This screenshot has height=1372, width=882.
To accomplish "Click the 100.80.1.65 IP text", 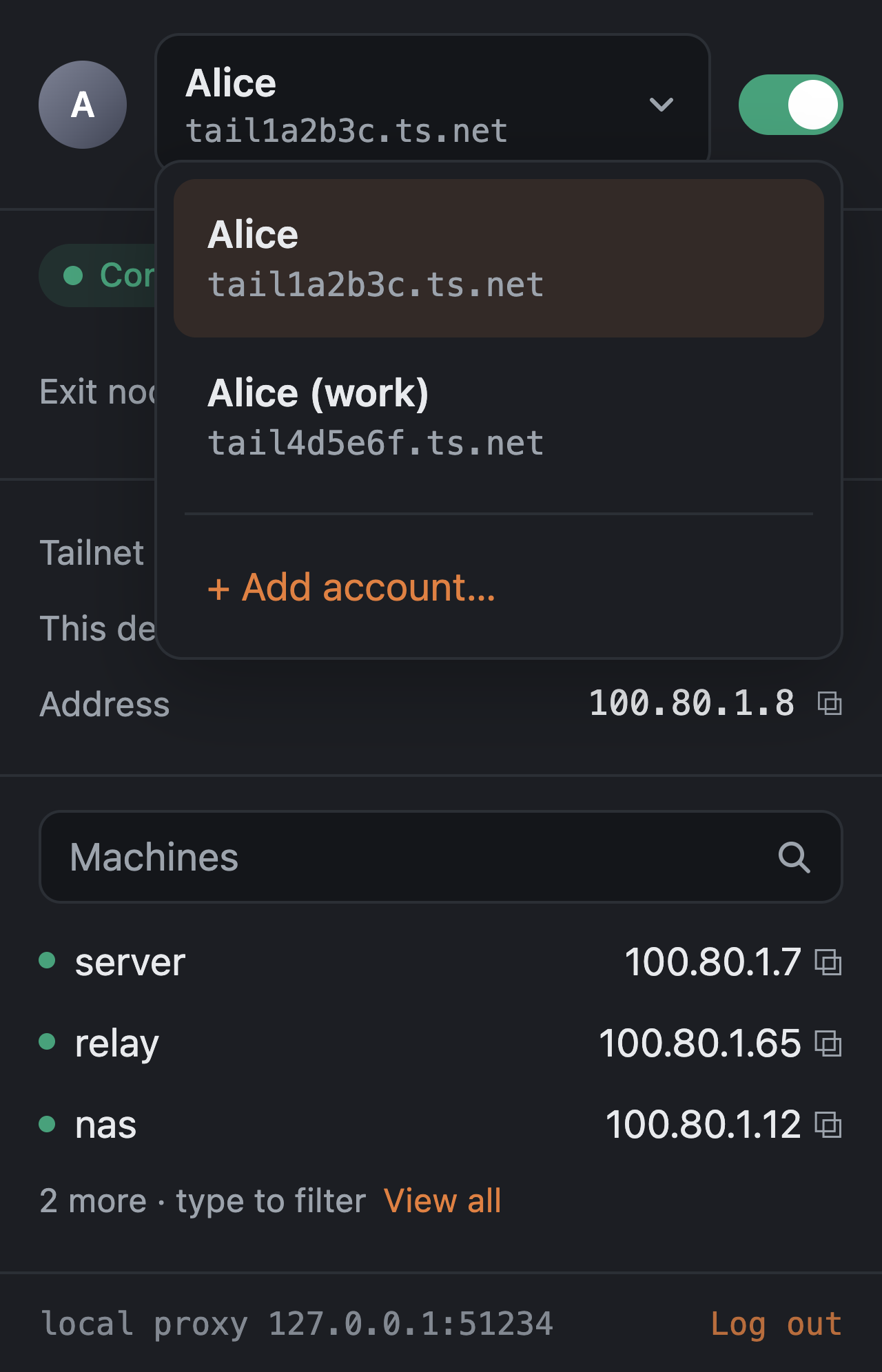I will pos(700,1043).
